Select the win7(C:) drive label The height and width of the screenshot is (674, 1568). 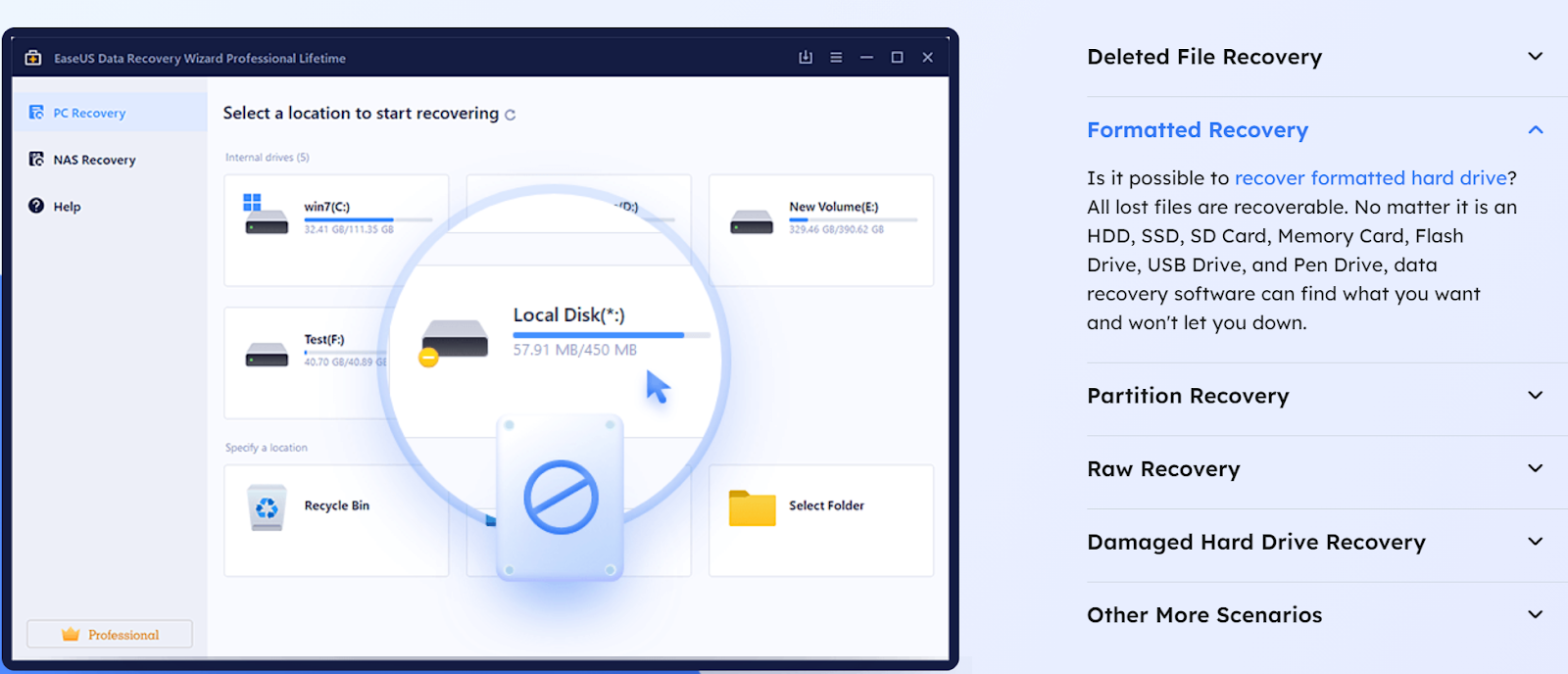coord(326,207)
